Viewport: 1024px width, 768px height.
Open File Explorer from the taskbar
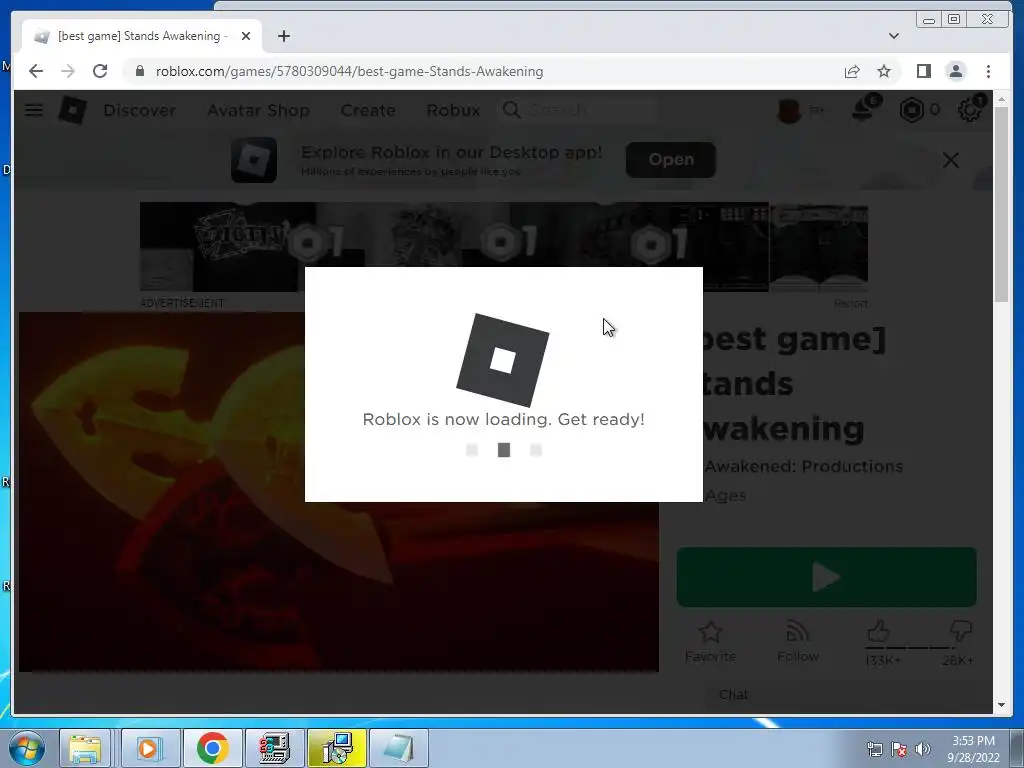click(x=85, y=748)
